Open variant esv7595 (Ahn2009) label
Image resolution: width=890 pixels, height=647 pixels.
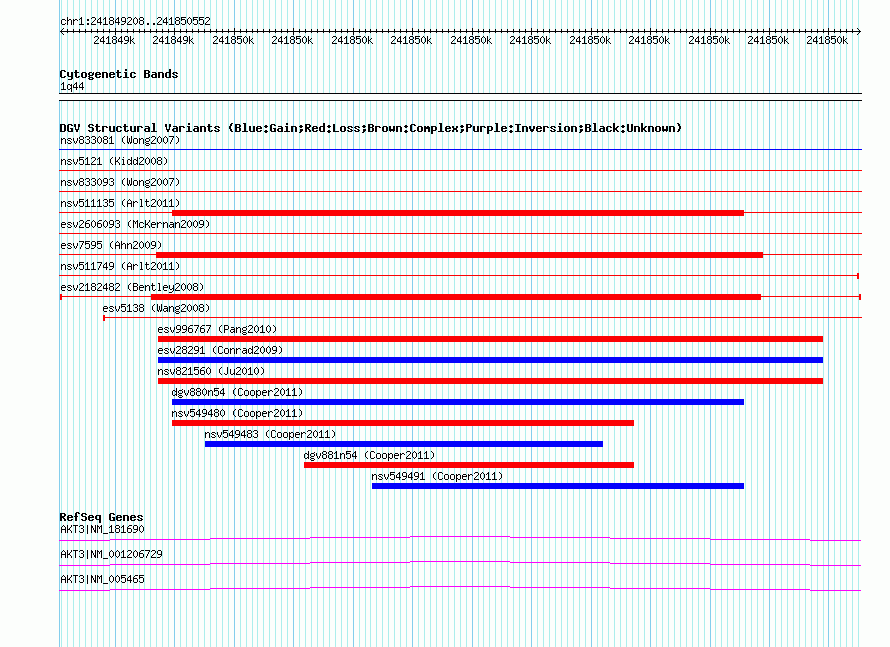coord(111,245)
